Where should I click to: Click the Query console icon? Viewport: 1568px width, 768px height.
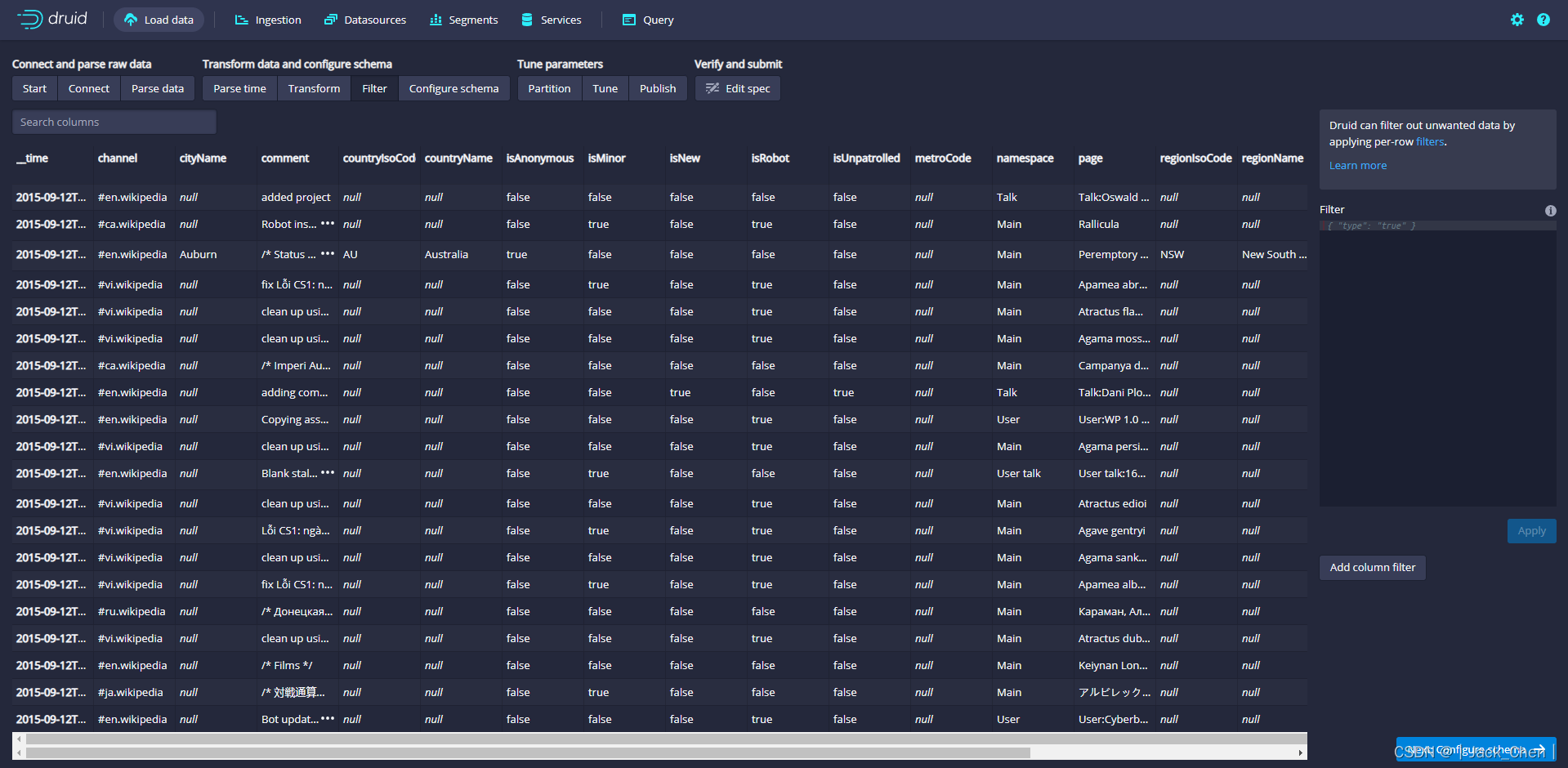pos(629,20)
